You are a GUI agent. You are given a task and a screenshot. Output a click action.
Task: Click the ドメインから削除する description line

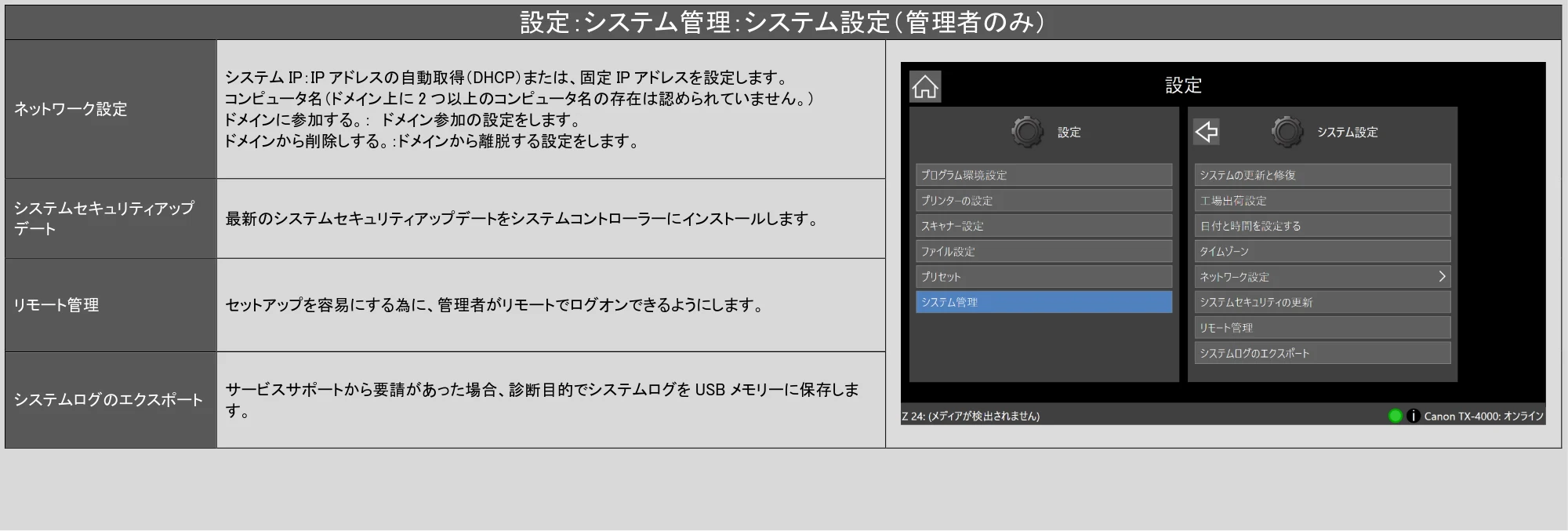[433, 141]
